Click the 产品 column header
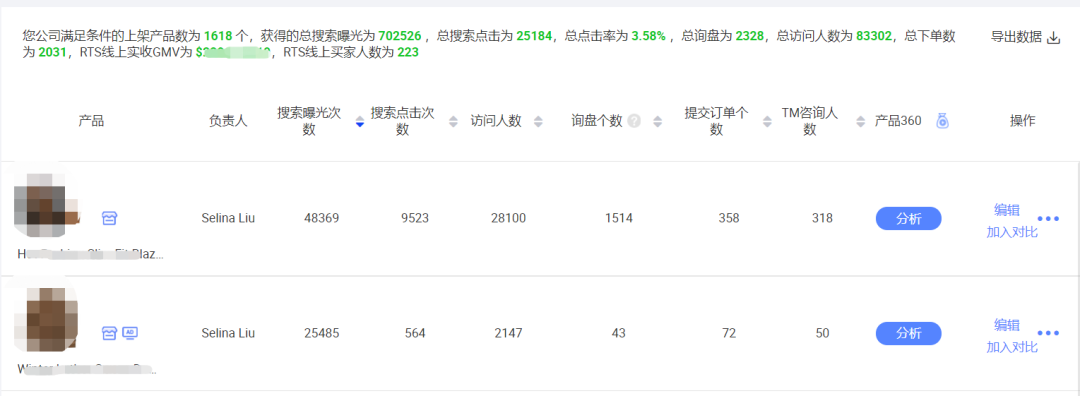Viewport: 1080px width, 396px height. [91, 121]
